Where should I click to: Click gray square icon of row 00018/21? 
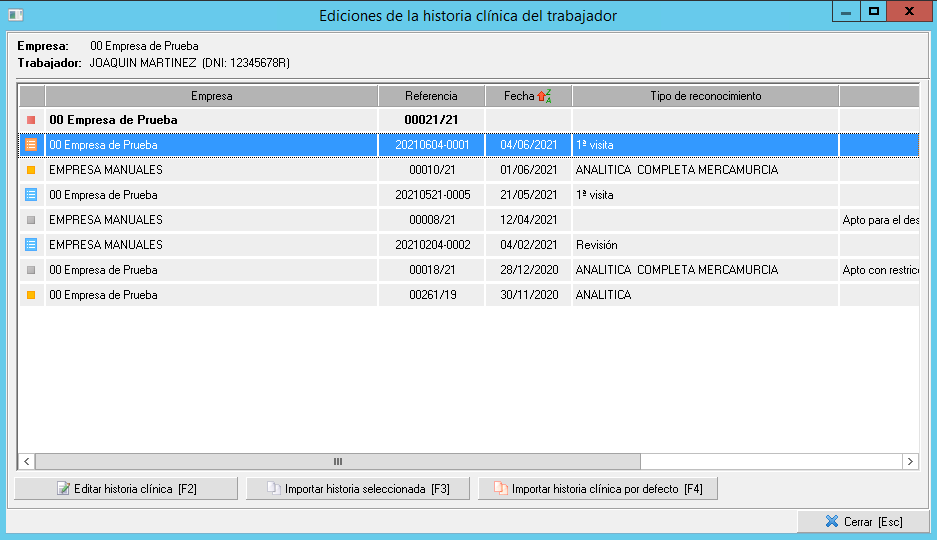[x=31, y=270]
